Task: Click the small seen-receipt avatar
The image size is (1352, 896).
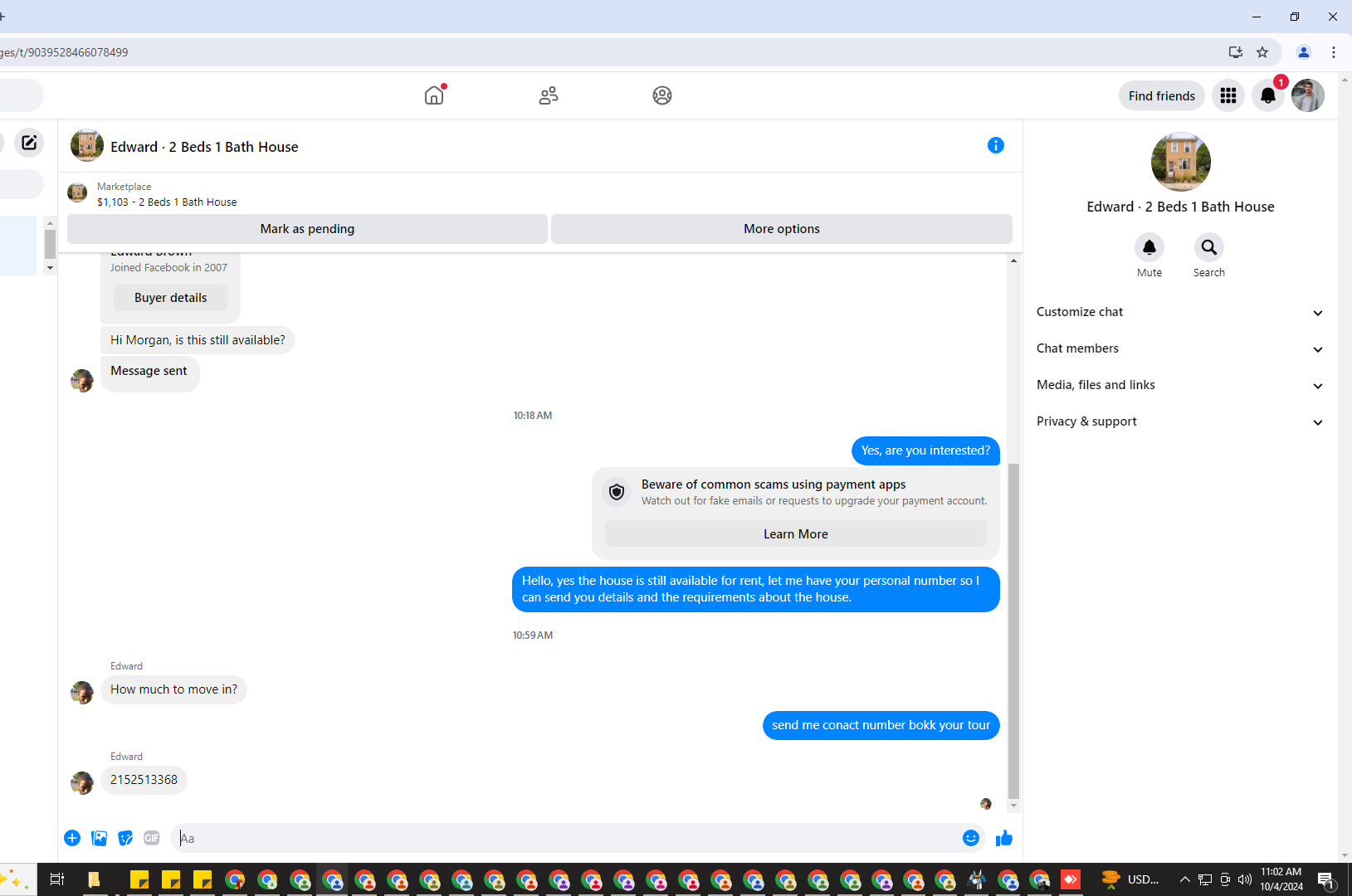Action: [986, 804]
